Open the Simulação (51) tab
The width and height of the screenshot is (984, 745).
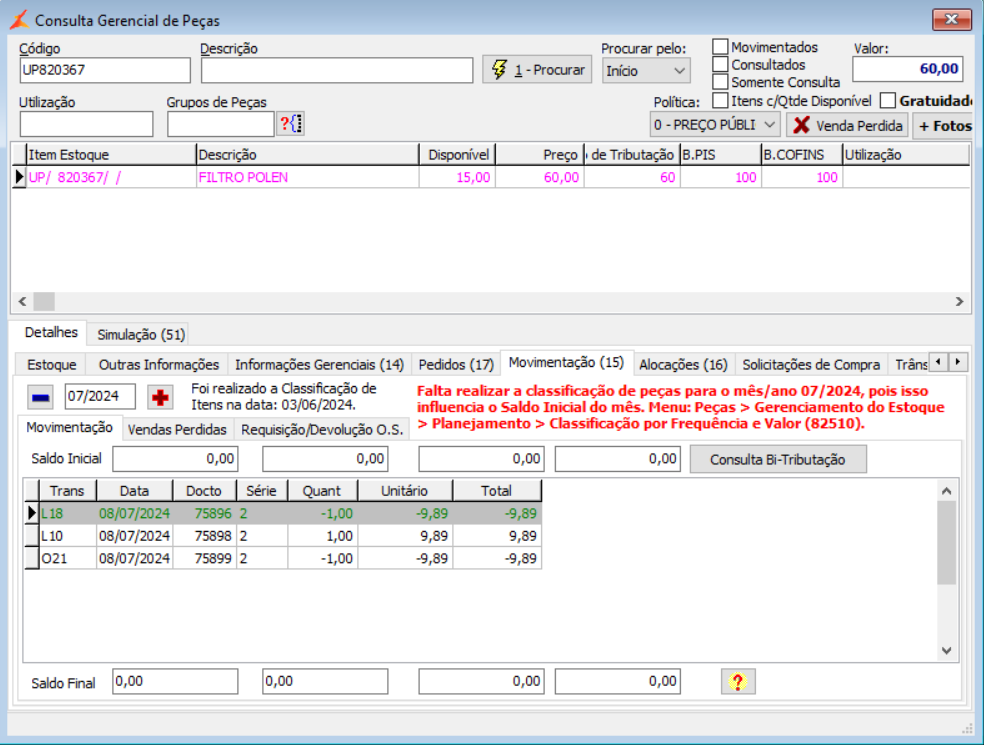(x=141, y=335)
